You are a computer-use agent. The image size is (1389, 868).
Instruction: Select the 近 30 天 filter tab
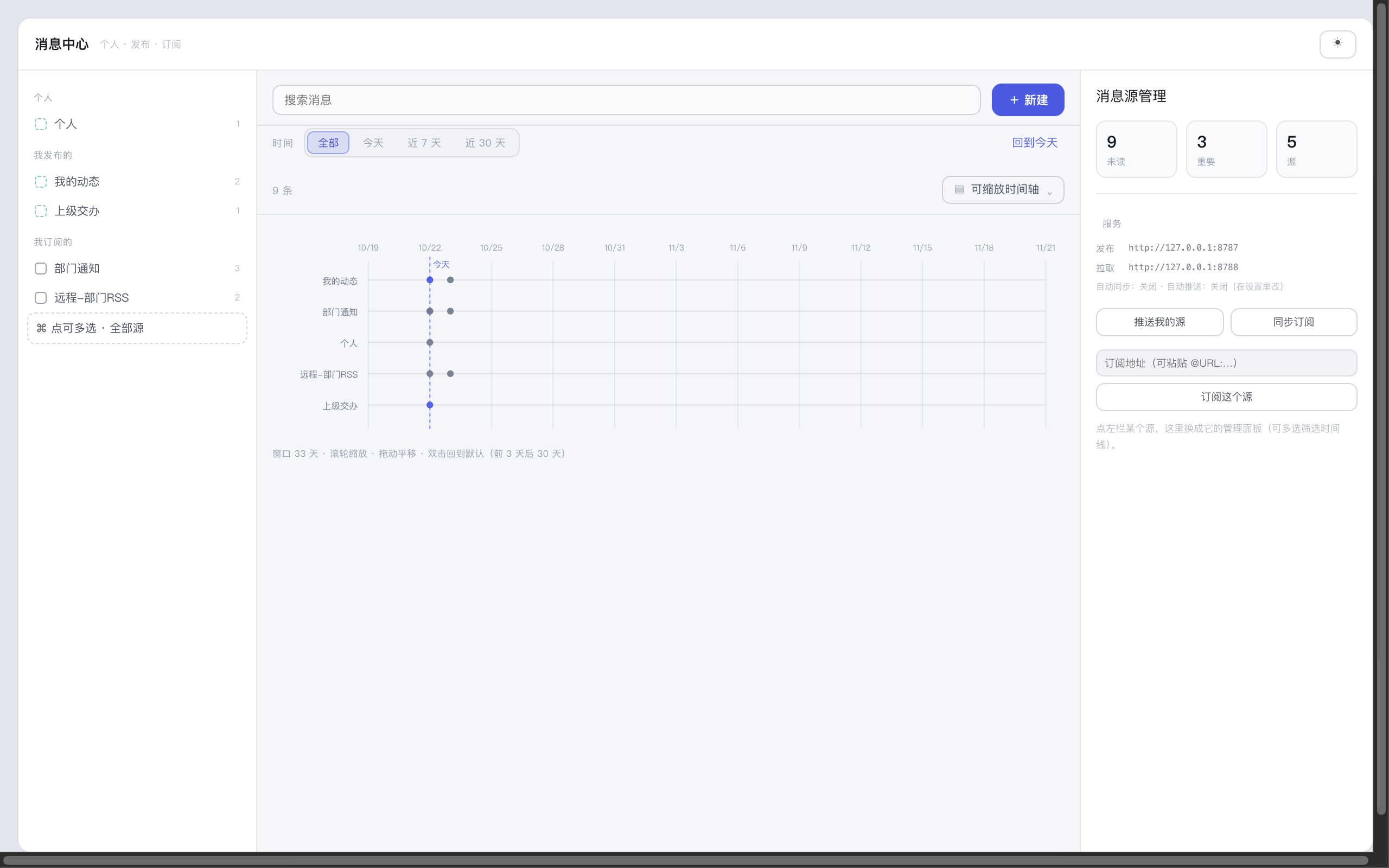coord(485,142)
